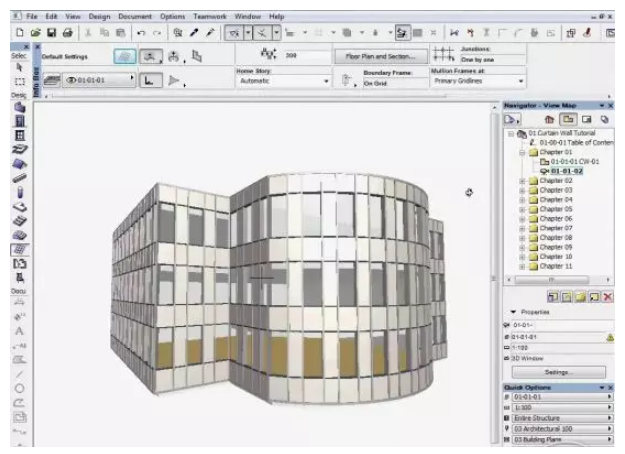Select the Wall tool in the Toolbox
The image size is (625, 454).
pos(20,107)
